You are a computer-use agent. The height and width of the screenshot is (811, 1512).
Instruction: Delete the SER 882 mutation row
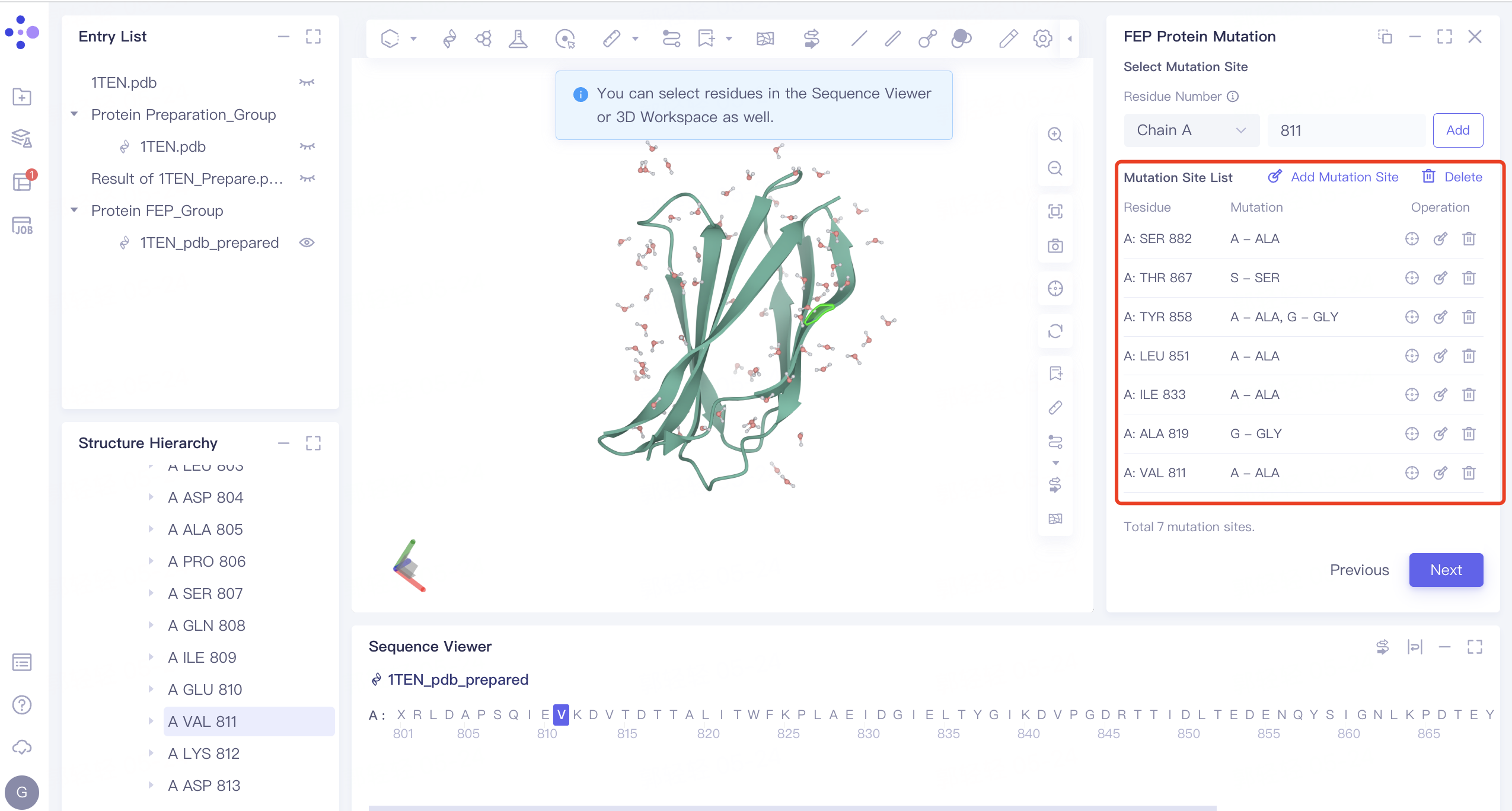coord(1468,239)
